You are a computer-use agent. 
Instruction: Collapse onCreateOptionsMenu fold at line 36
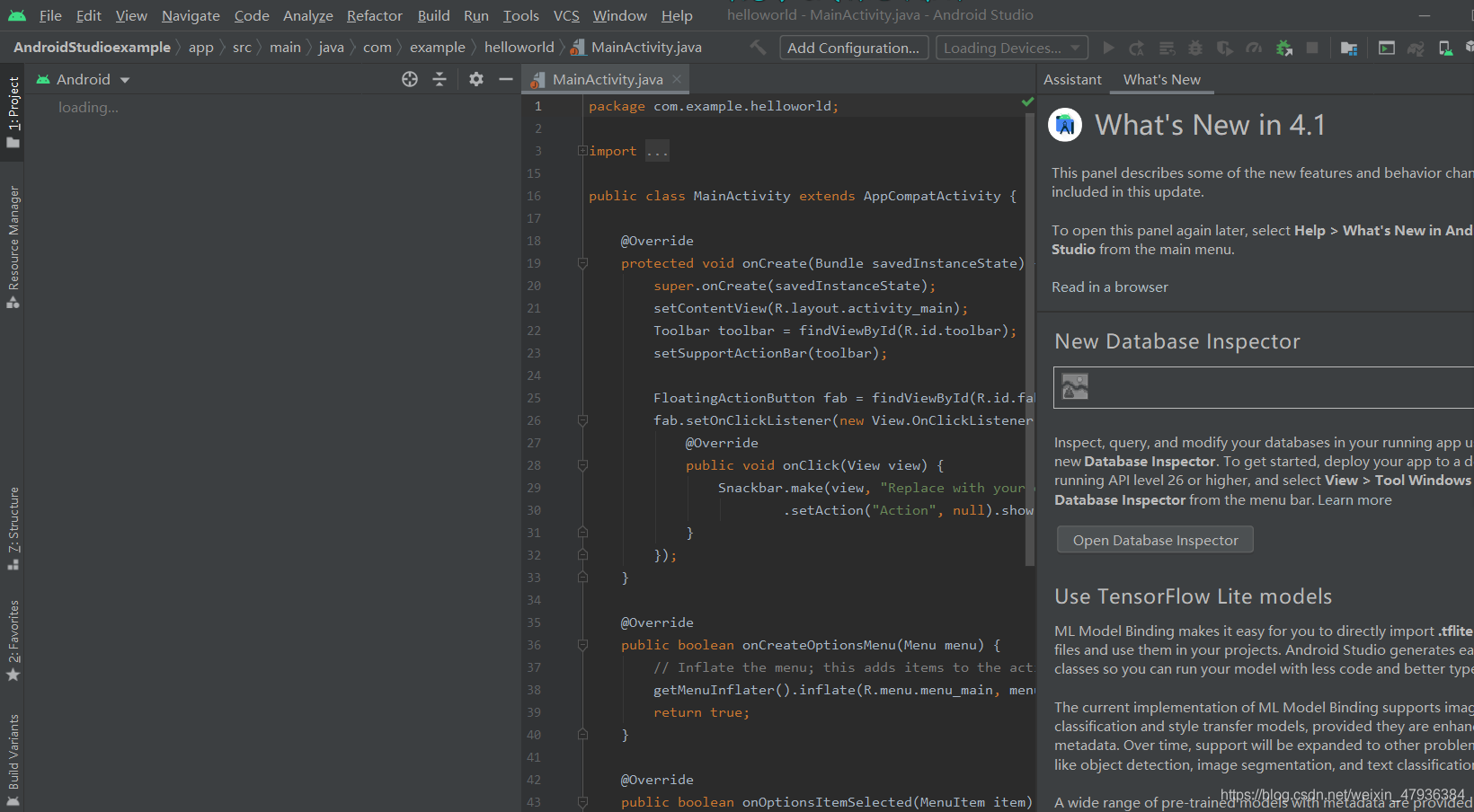pyautogui.click(x=582, y=645)
